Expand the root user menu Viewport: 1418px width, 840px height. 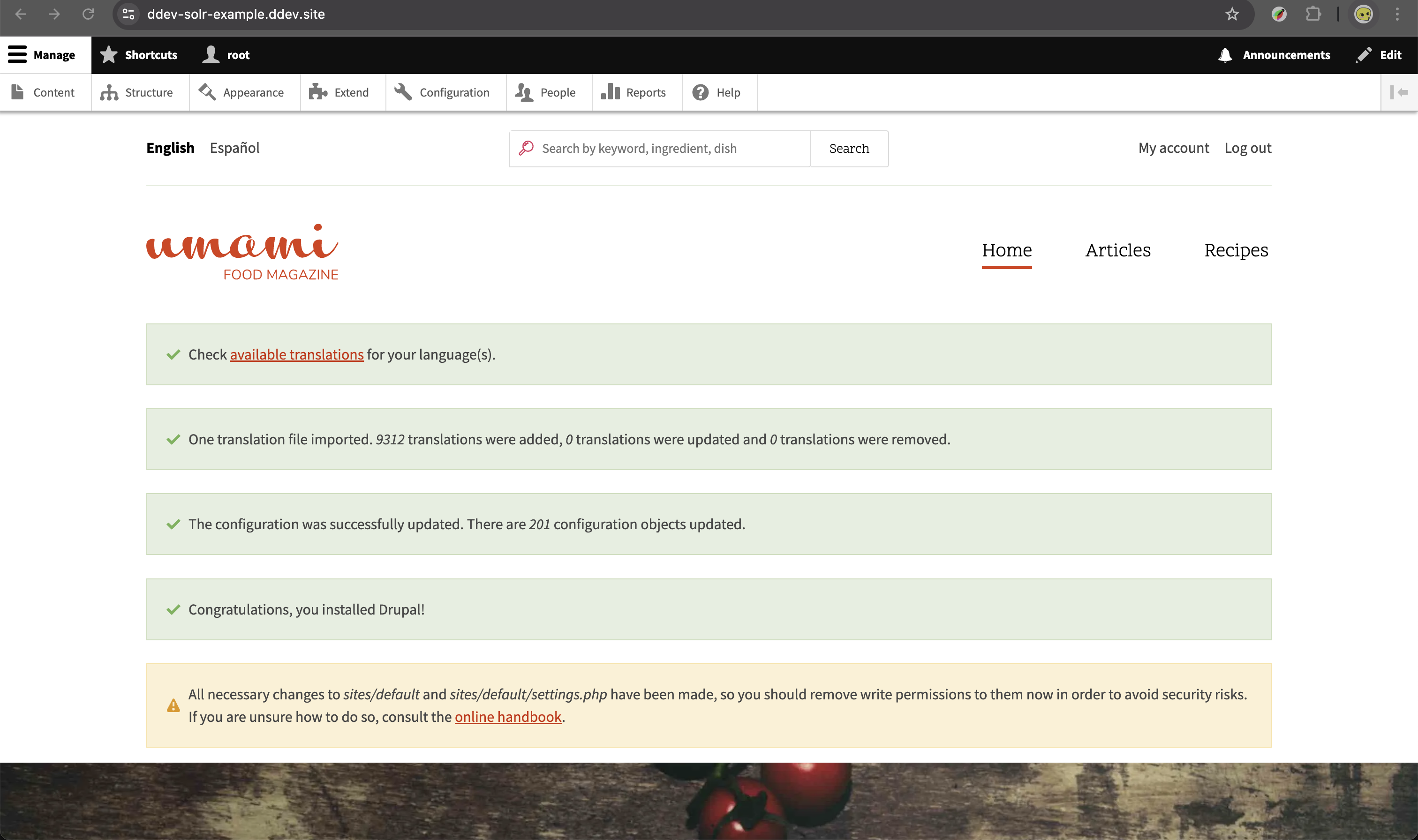pyautogui.click(x=226, y=55)
